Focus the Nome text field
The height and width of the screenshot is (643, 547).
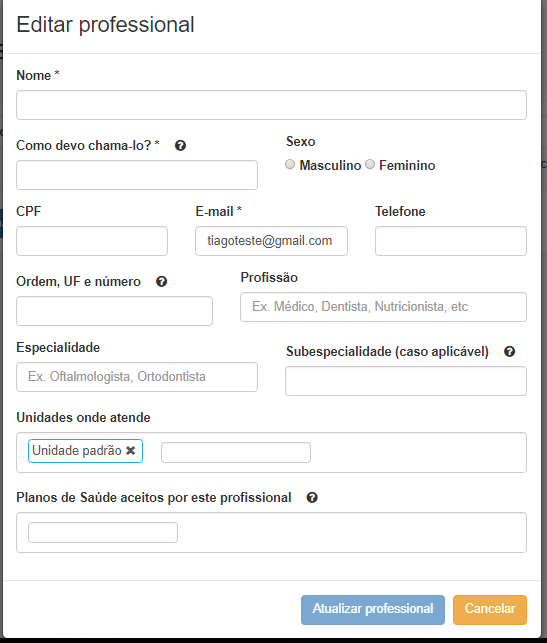[x=271, y=105]
